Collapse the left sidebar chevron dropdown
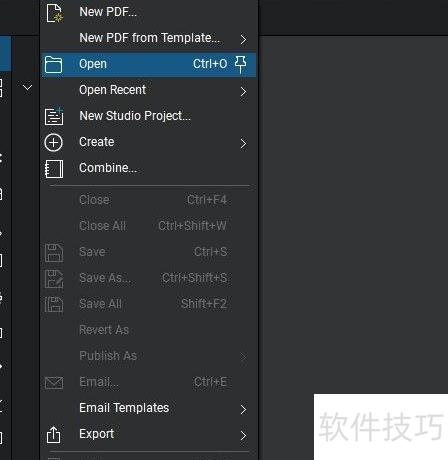 [x=27, y=88]
